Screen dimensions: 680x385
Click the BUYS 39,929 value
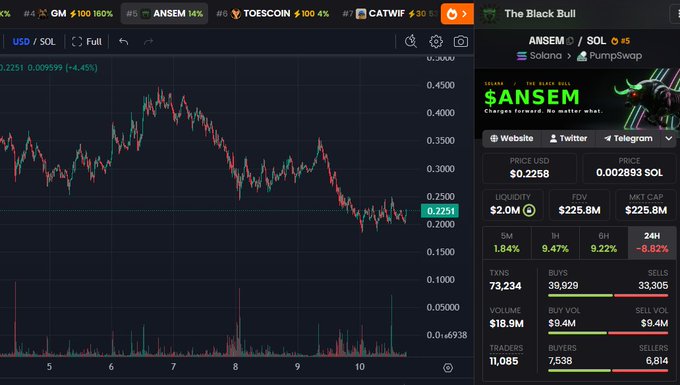563,285
